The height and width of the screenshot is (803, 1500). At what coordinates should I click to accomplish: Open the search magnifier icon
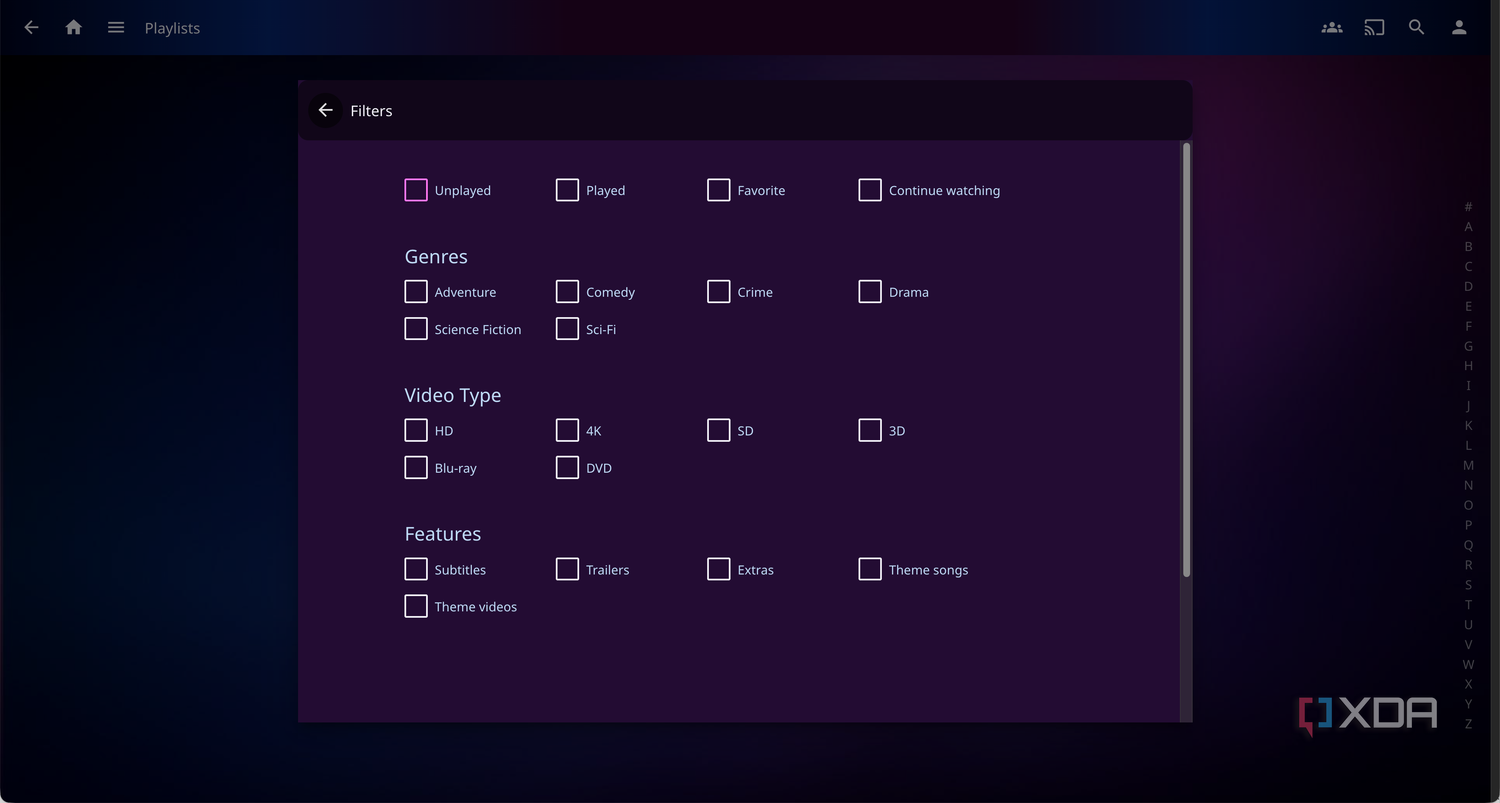[1416, 28]
